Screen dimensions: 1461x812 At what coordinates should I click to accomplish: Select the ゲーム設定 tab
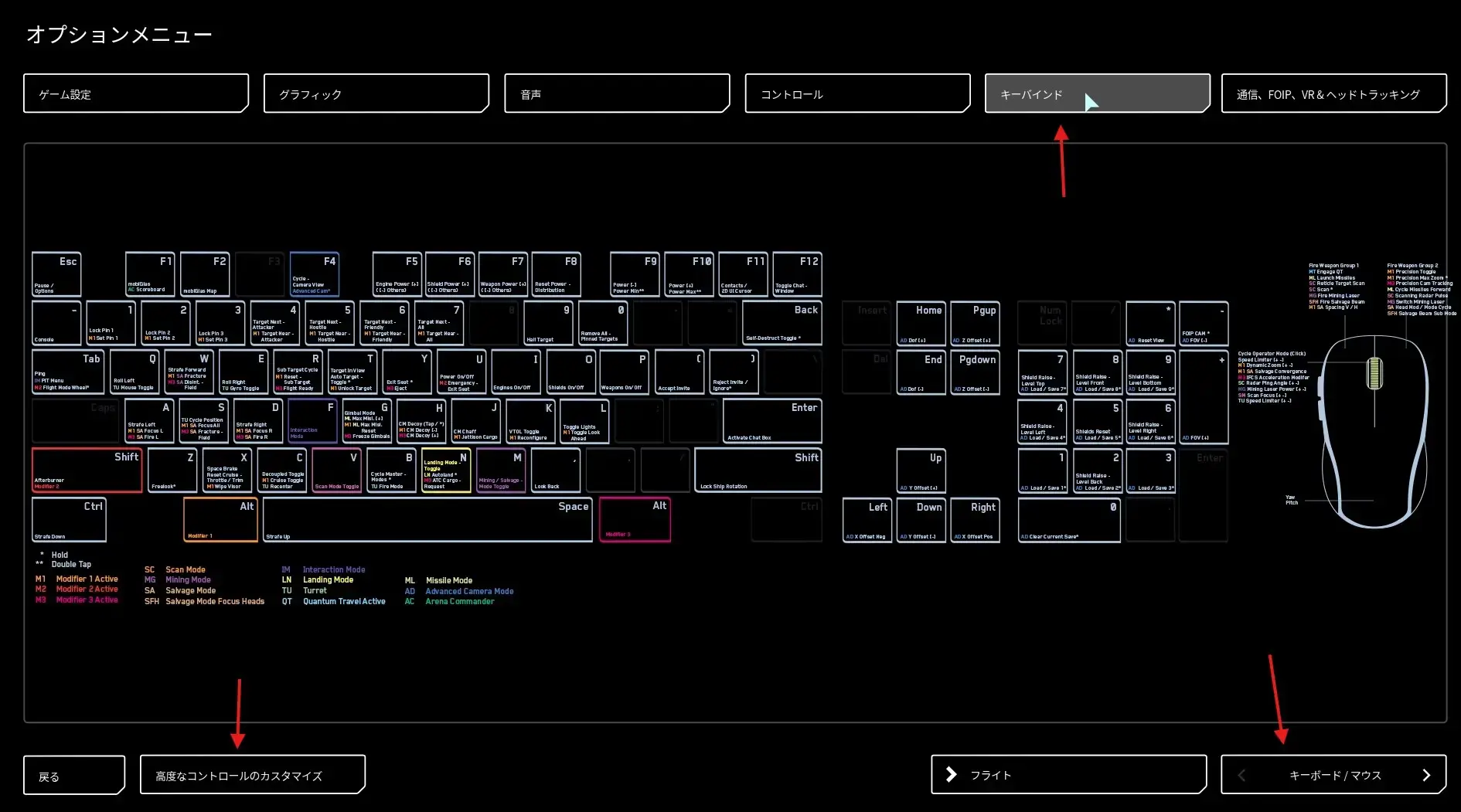click(x=135, y=93)
